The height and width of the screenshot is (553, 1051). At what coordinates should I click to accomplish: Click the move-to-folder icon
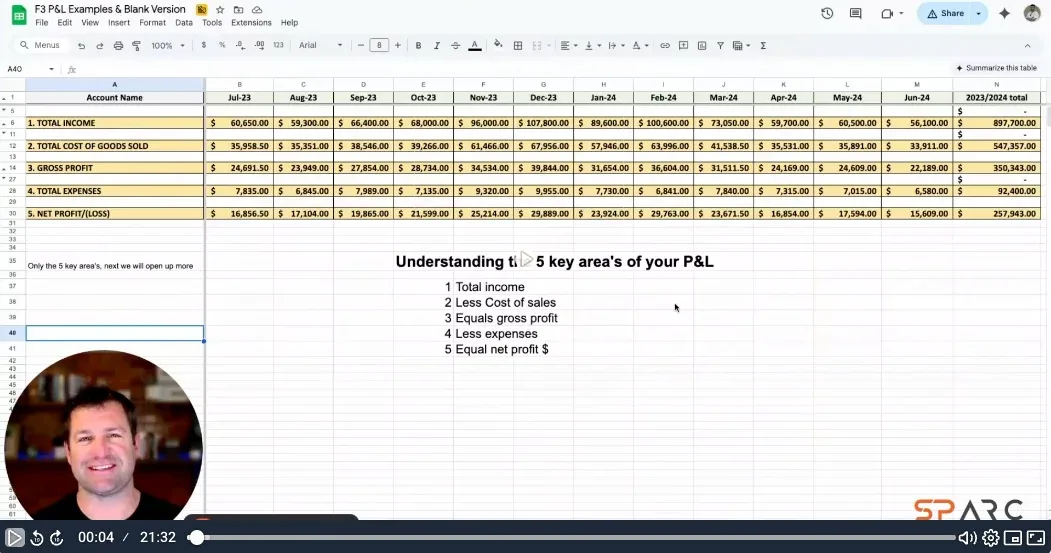point(238,10)
